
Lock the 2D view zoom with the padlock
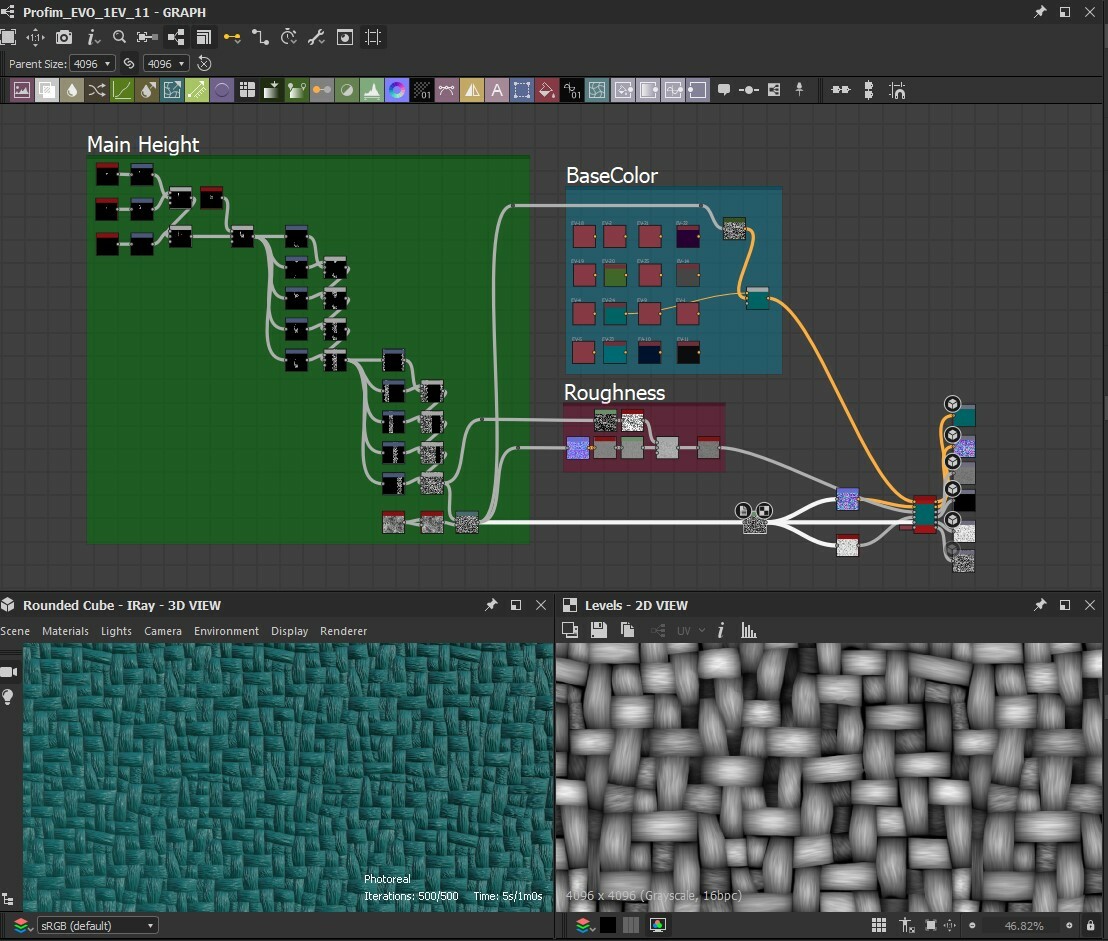[1093, 925]
